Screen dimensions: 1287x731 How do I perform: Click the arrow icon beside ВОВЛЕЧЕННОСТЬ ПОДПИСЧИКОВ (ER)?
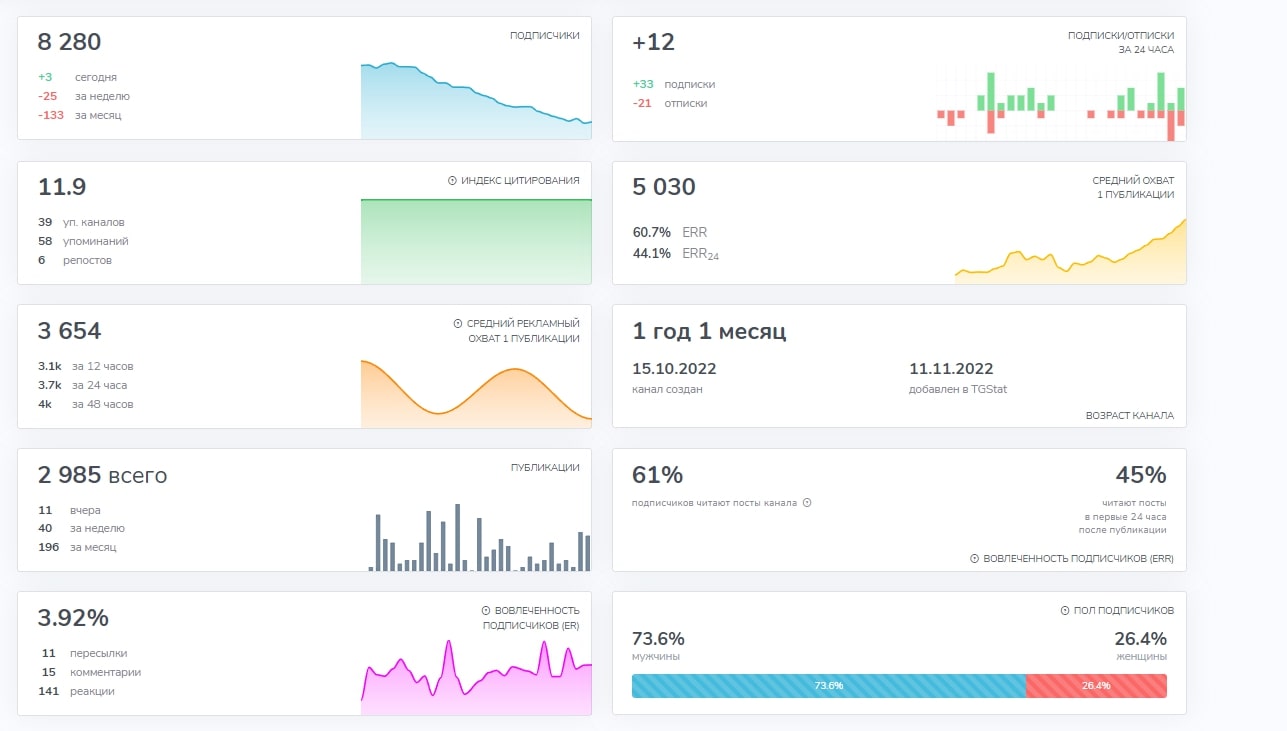(486, 611)
